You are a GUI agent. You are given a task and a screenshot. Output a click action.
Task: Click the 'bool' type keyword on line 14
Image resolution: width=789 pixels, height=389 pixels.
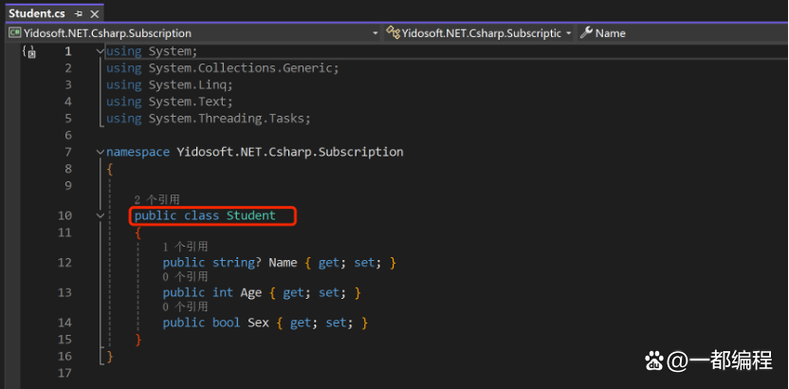pyautogui.click(x=226, y=323)
